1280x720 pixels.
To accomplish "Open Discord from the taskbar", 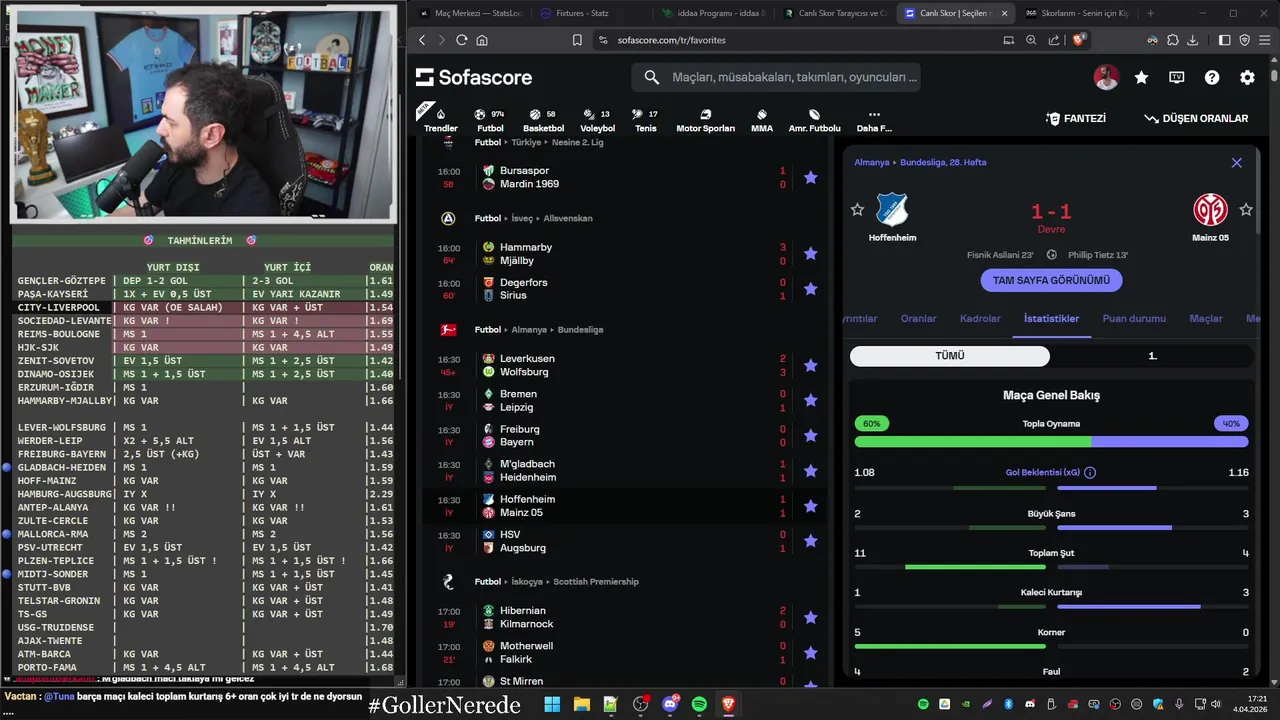I will (670, 705).
